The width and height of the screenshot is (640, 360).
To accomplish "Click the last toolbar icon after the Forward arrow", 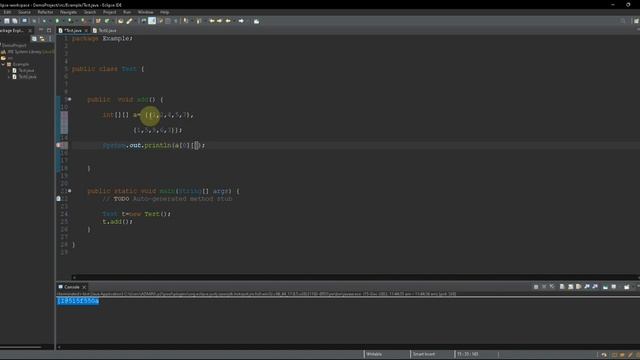I will (x=256, y=21).
